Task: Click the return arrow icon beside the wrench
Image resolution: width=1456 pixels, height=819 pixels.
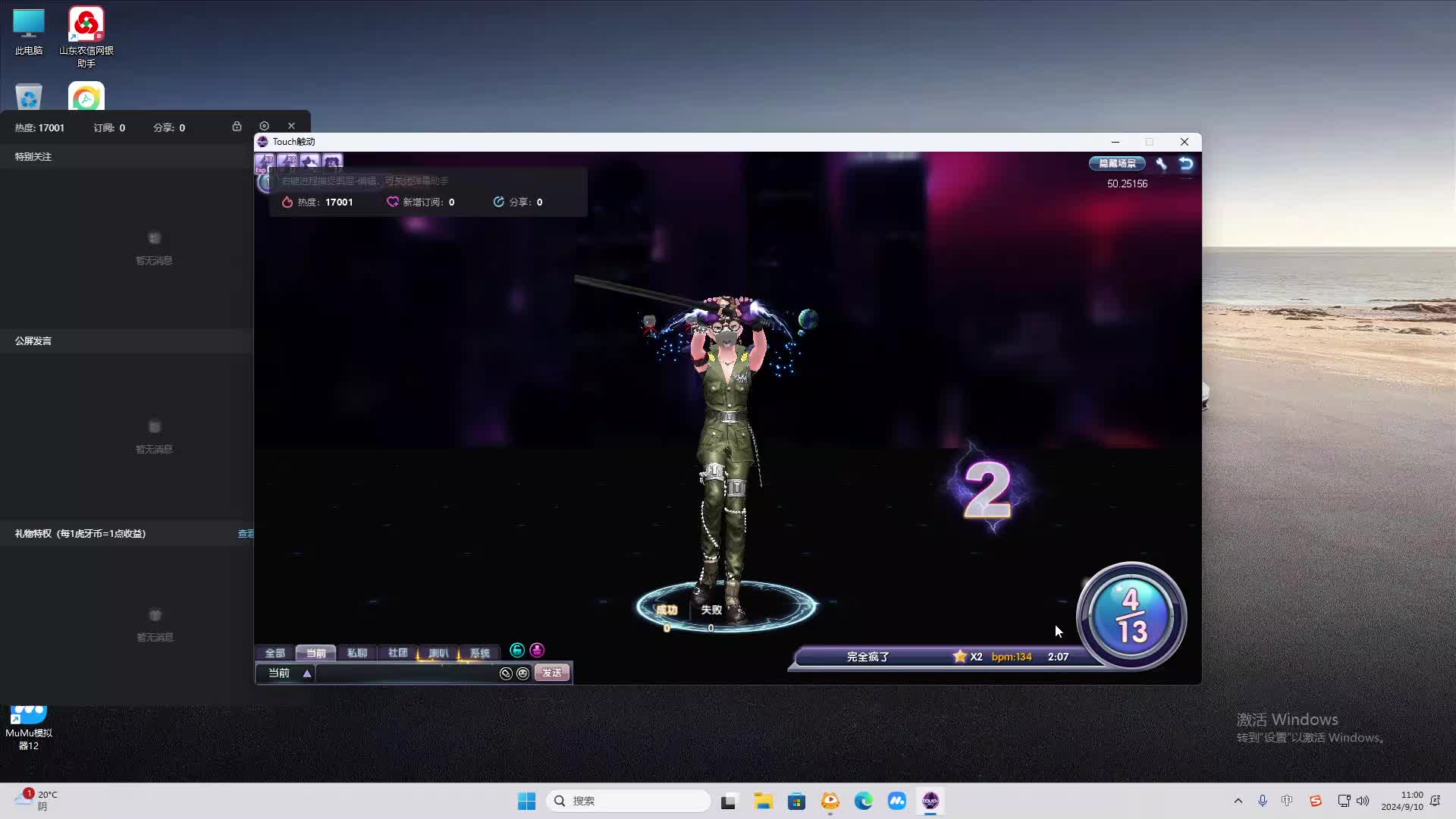Action: (x=1185, y=164)
